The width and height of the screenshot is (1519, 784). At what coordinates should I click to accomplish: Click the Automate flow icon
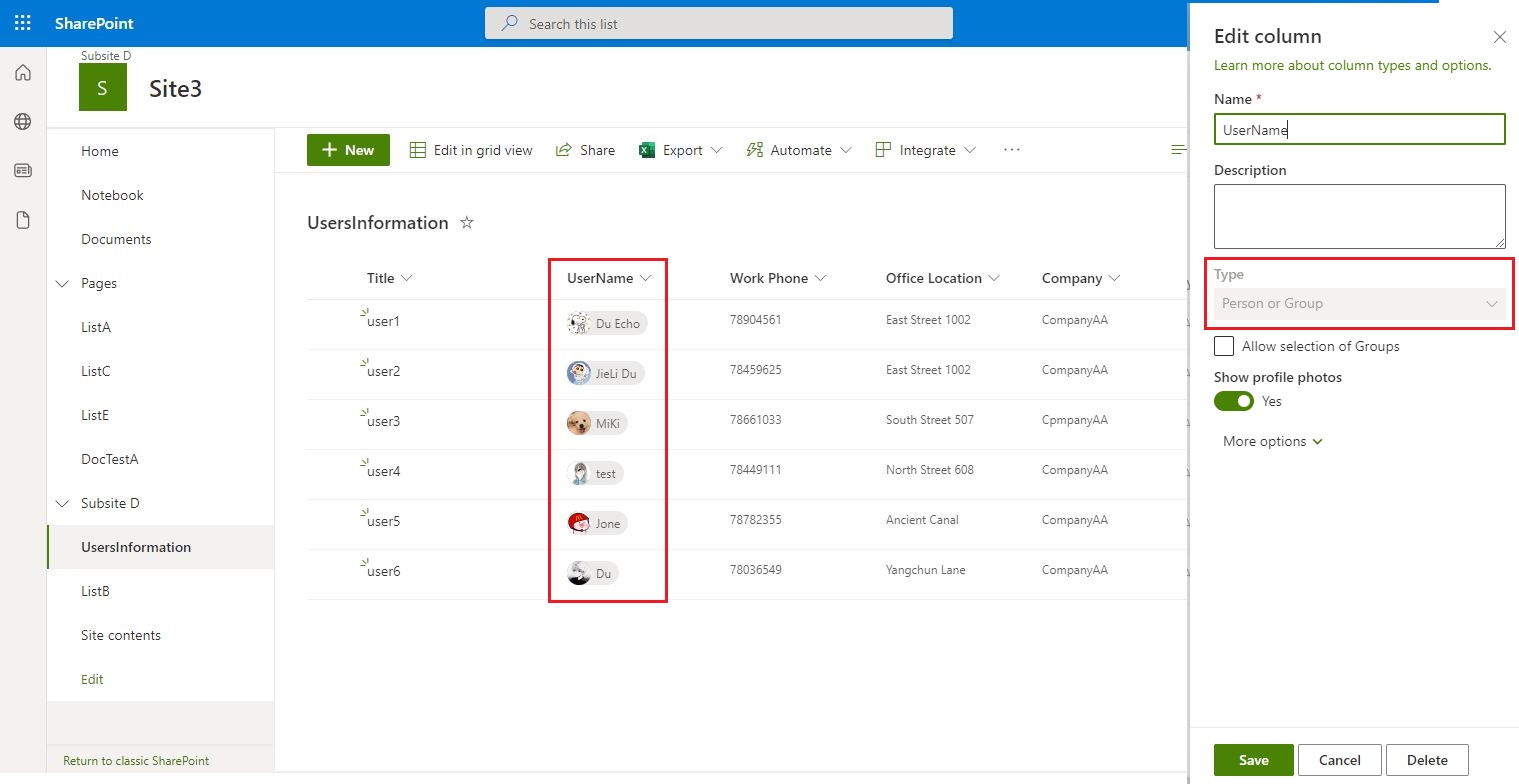coord(755,150)
